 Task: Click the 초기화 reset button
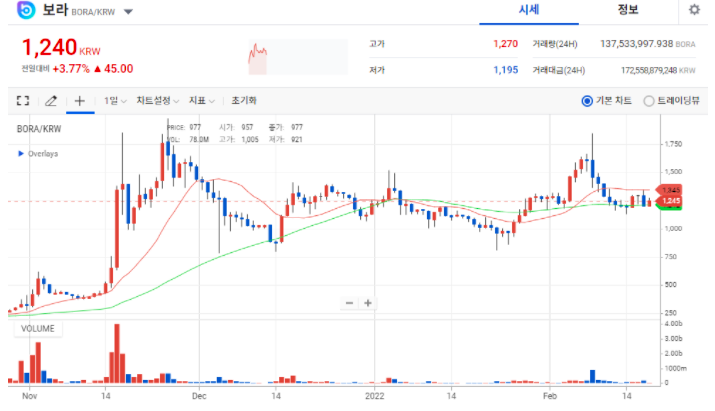pyautogui.click(x=244, y=101)
